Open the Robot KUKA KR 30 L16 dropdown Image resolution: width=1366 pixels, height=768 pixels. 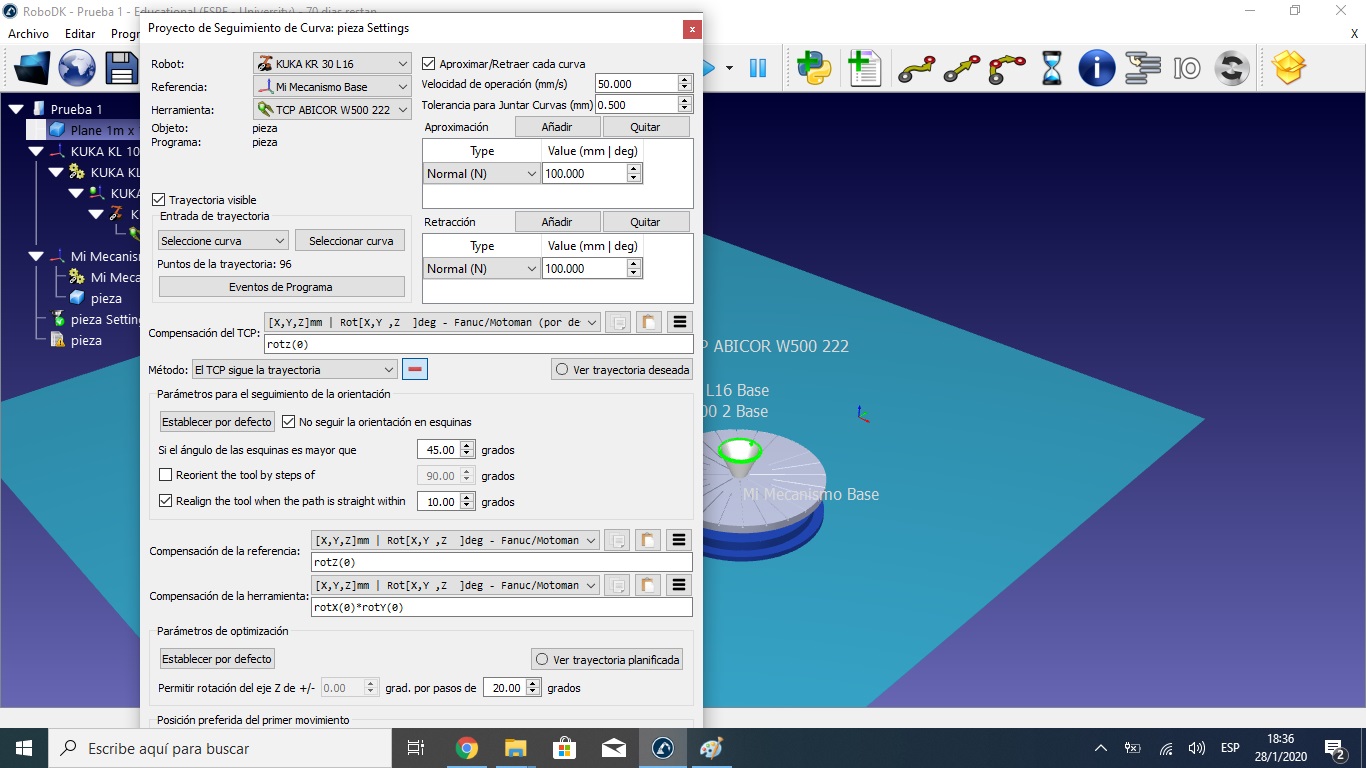(332, 64)
